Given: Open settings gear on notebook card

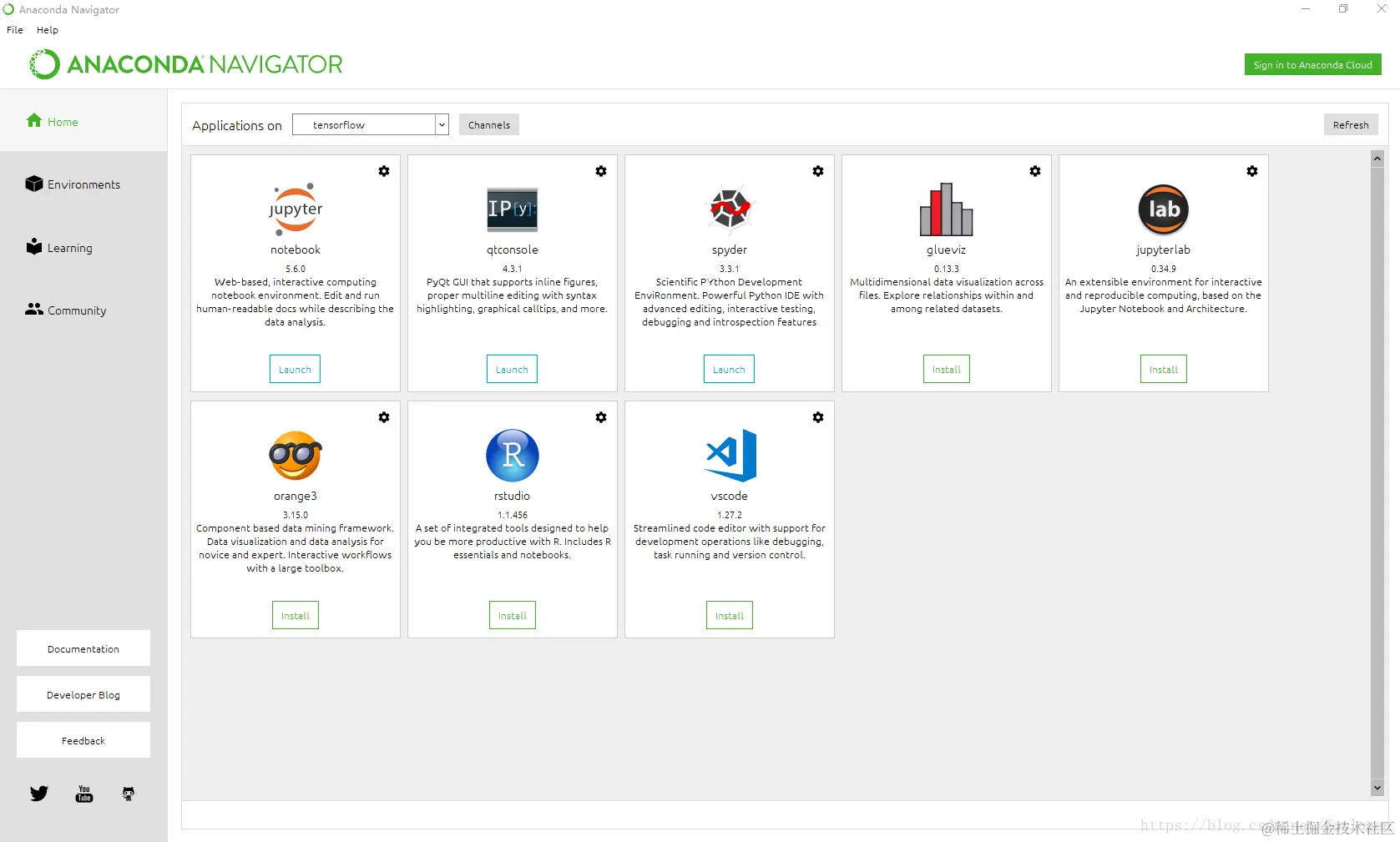Looking at the screenshot, I should pos(384,171).
